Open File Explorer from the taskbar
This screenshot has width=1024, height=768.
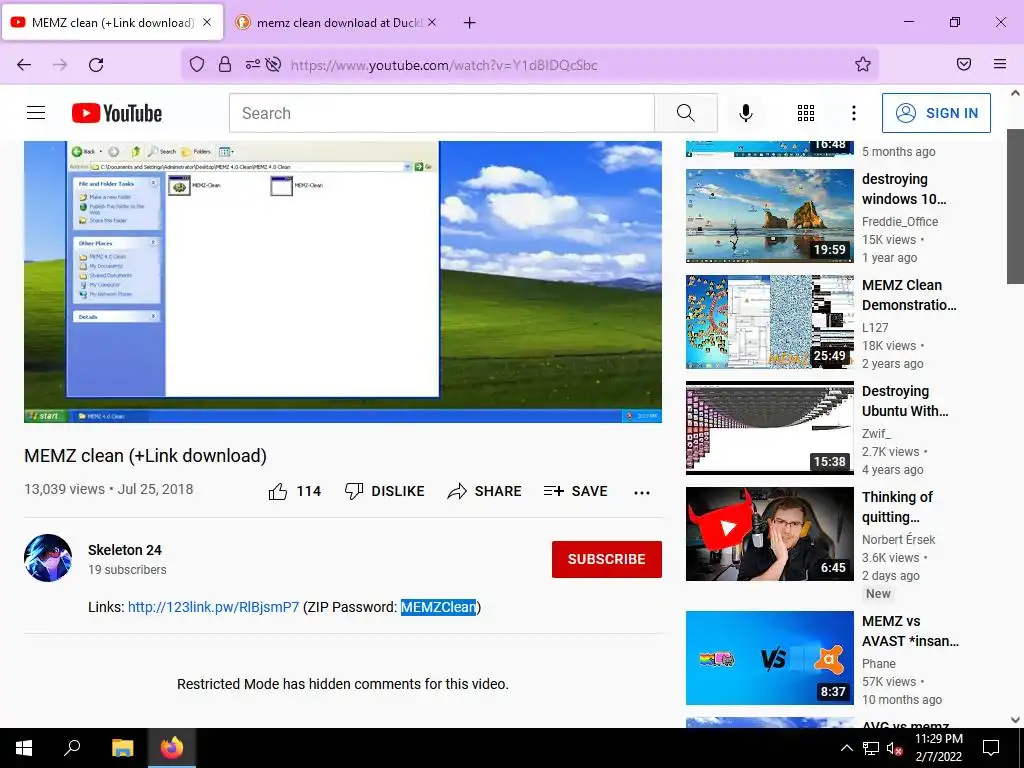coord(122,748)
